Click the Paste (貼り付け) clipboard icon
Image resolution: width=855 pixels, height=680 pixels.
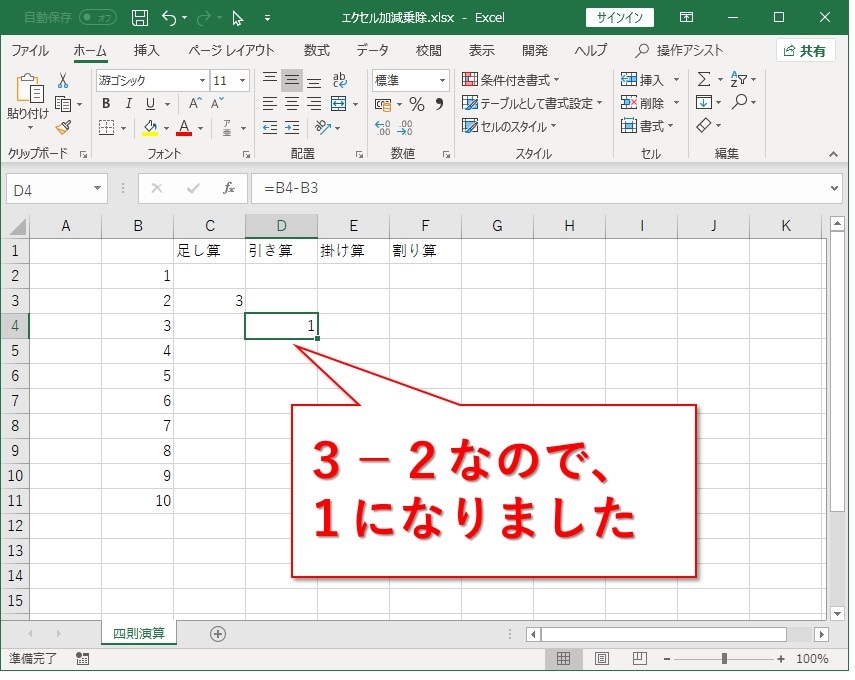pos(29,88)
